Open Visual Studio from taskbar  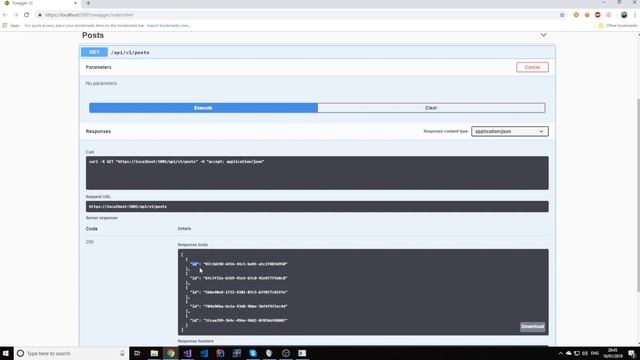[187, 353]
